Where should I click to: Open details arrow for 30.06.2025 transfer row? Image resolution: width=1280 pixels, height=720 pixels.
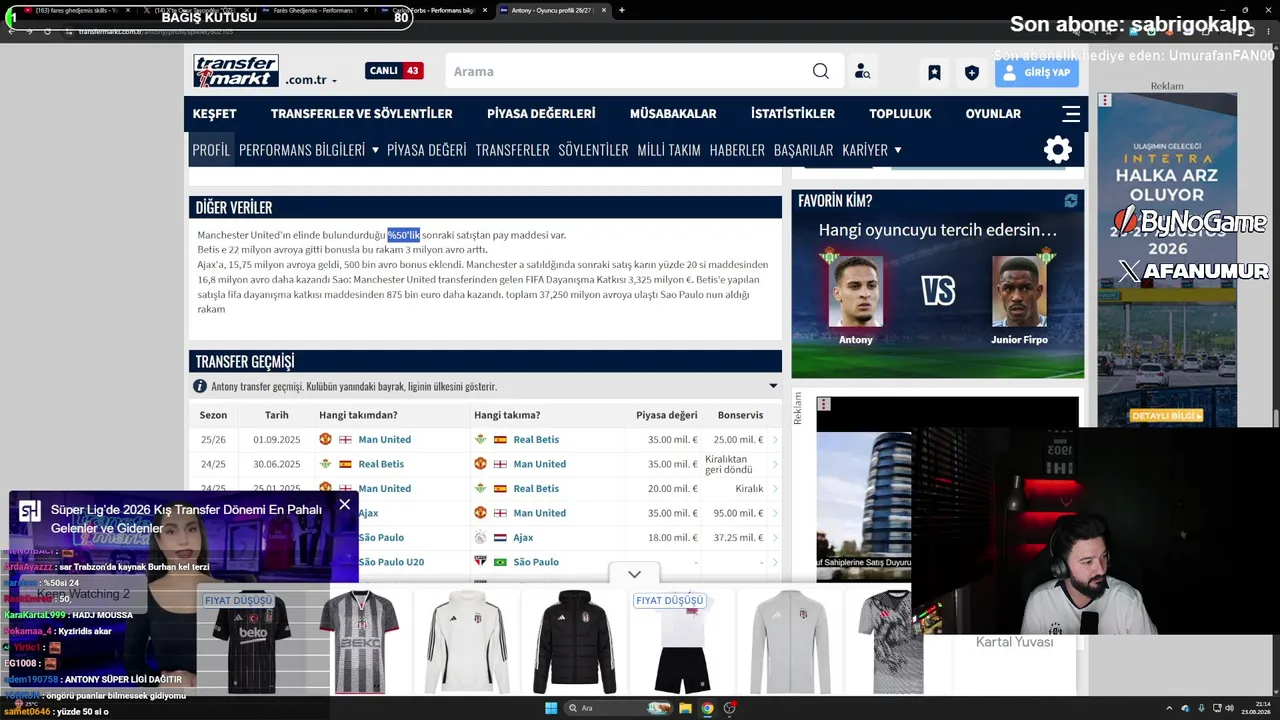click(775, 464)
